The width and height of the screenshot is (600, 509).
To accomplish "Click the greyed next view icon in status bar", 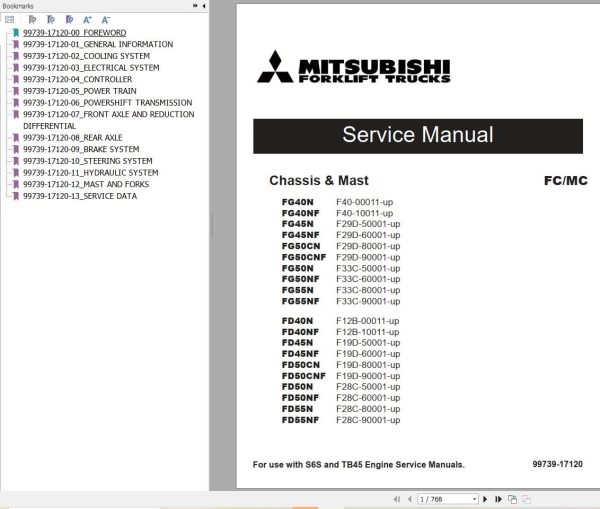I will coord(527,499).
